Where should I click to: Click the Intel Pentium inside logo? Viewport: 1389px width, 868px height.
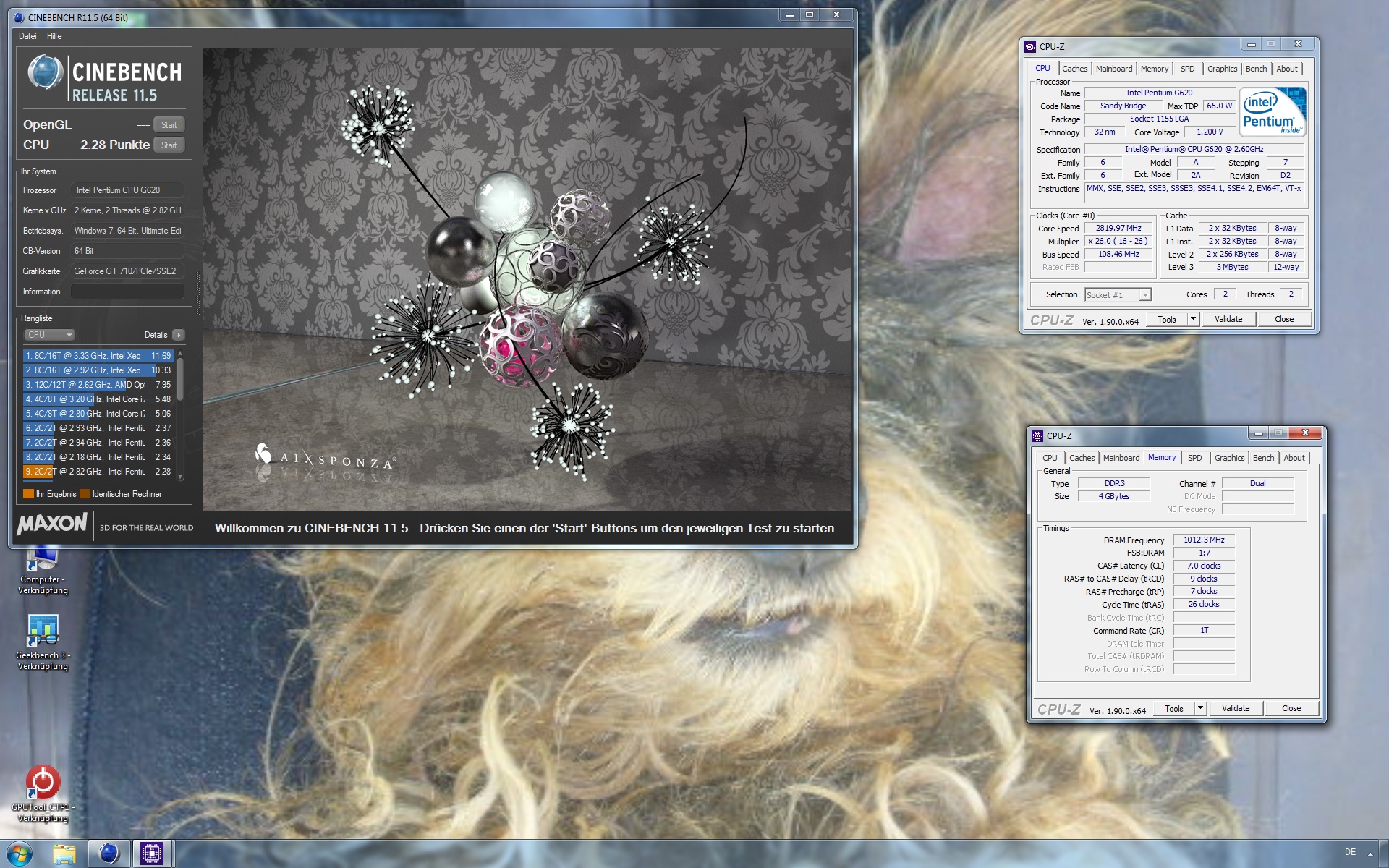pos(1273,111)
